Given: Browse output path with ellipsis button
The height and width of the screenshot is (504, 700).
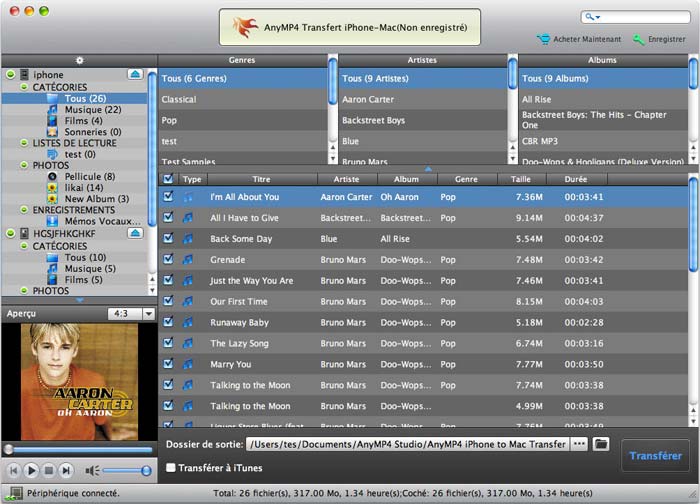Looking at the screenshot, I should [579, 444].
